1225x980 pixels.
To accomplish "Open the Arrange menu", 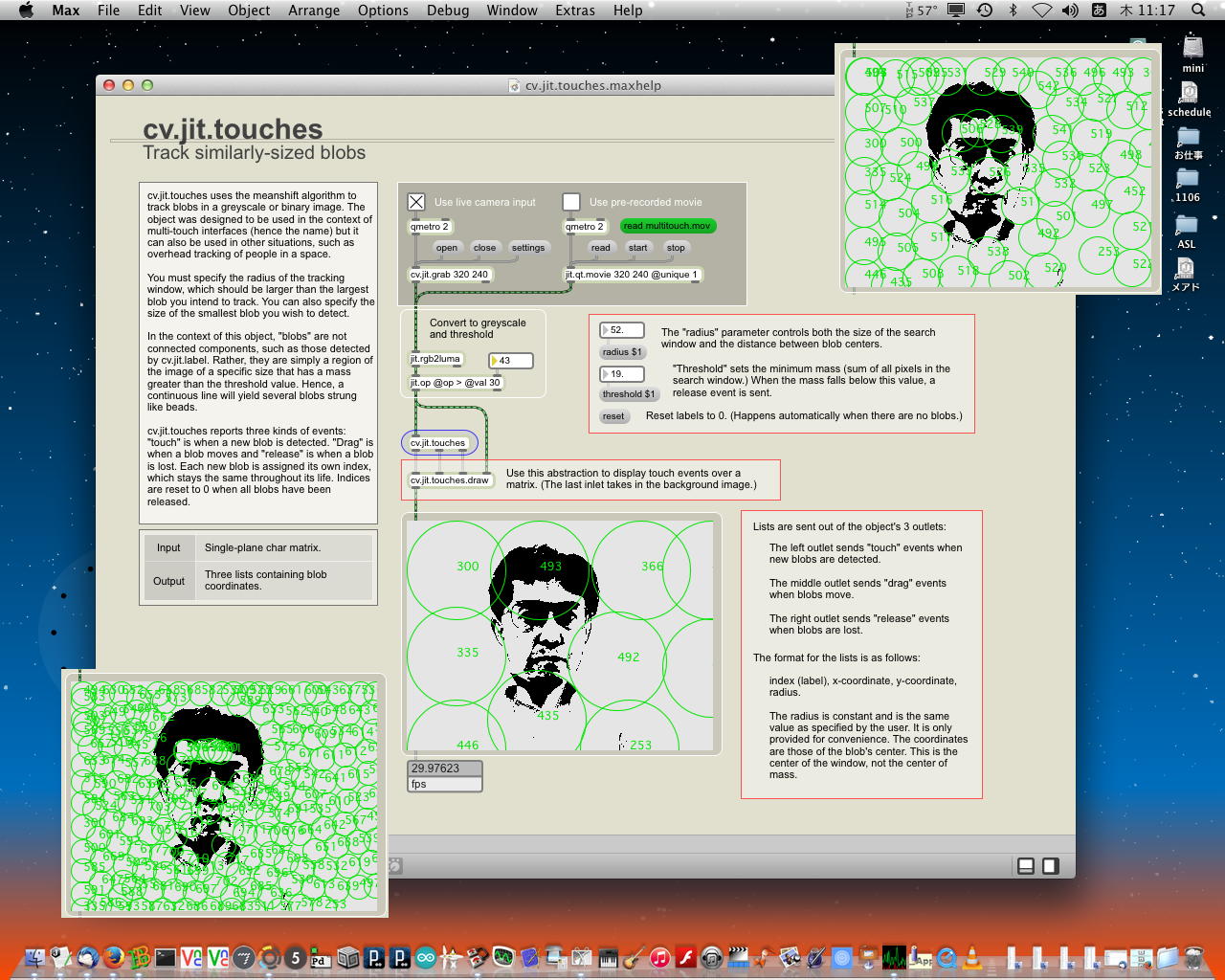I will point(314,11).
